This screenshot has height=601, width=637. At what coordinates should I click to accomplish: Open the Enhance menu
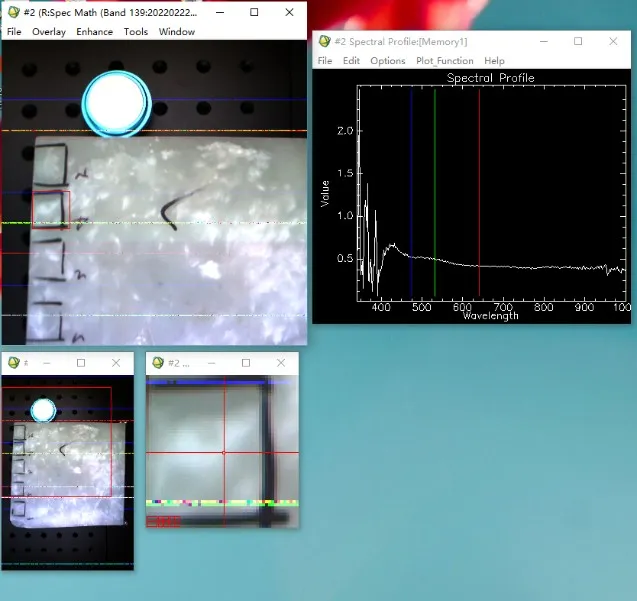94,32
